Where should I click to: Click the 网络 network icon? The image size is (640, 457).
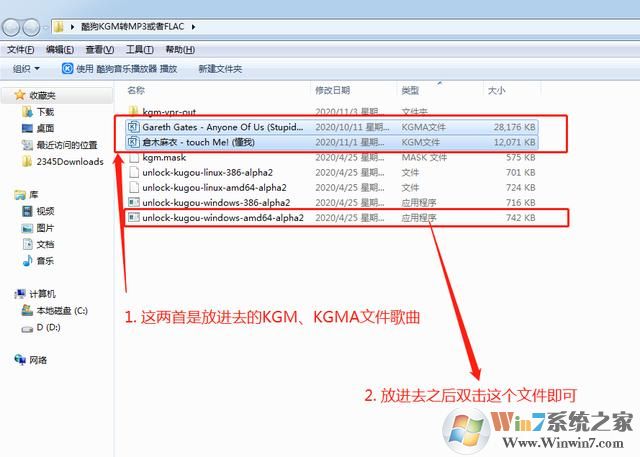[20, 359]
